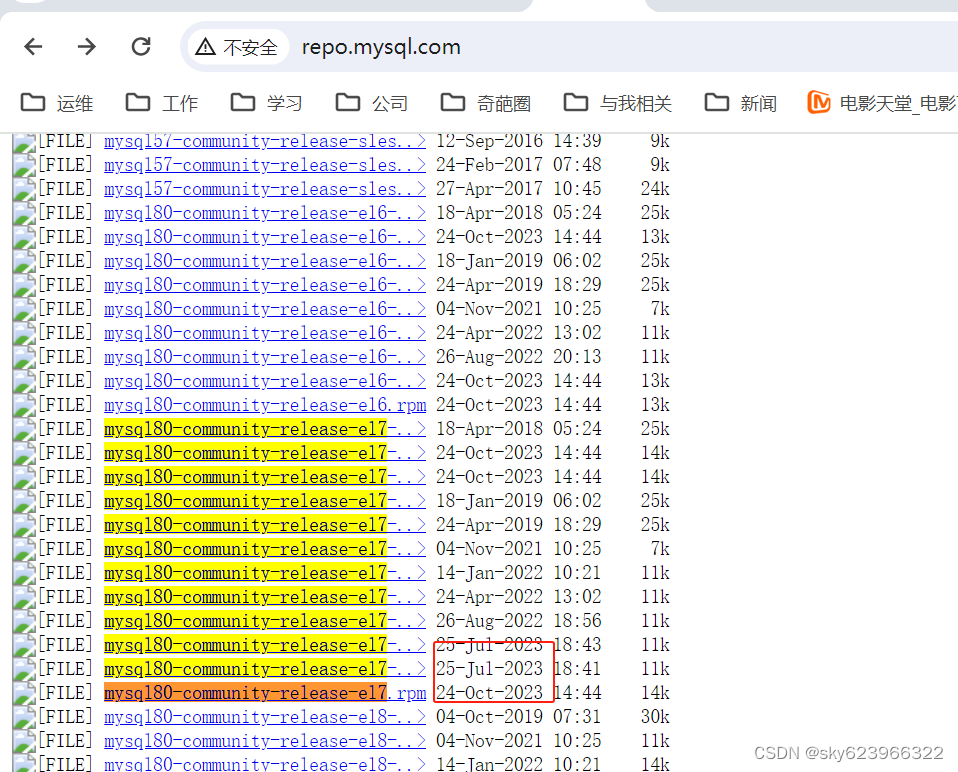Screen dimensions: 958x772
Task: Go back to the previous page
Action: pos(33,46)
